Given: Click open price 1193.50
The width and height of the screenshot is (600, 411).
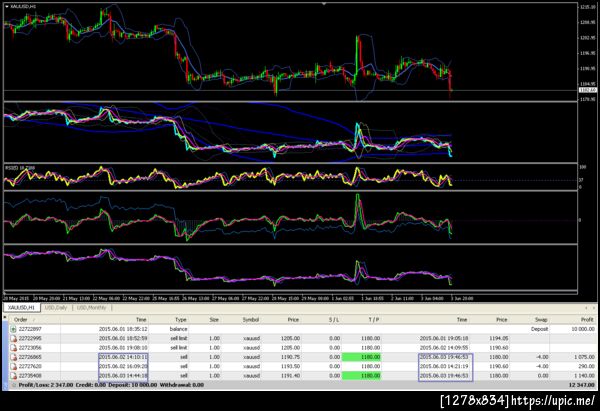Looking at the screenshot, I should tap(290, 366).
